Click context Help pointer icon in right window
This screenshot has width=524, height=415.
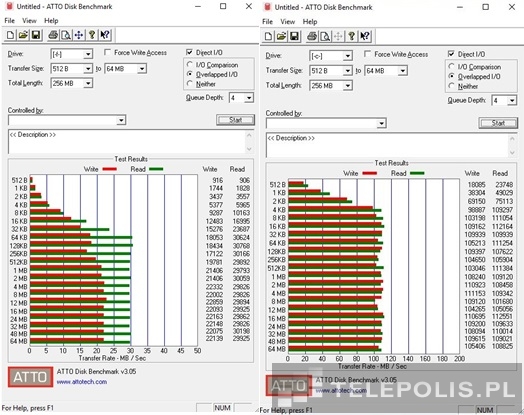365,36
